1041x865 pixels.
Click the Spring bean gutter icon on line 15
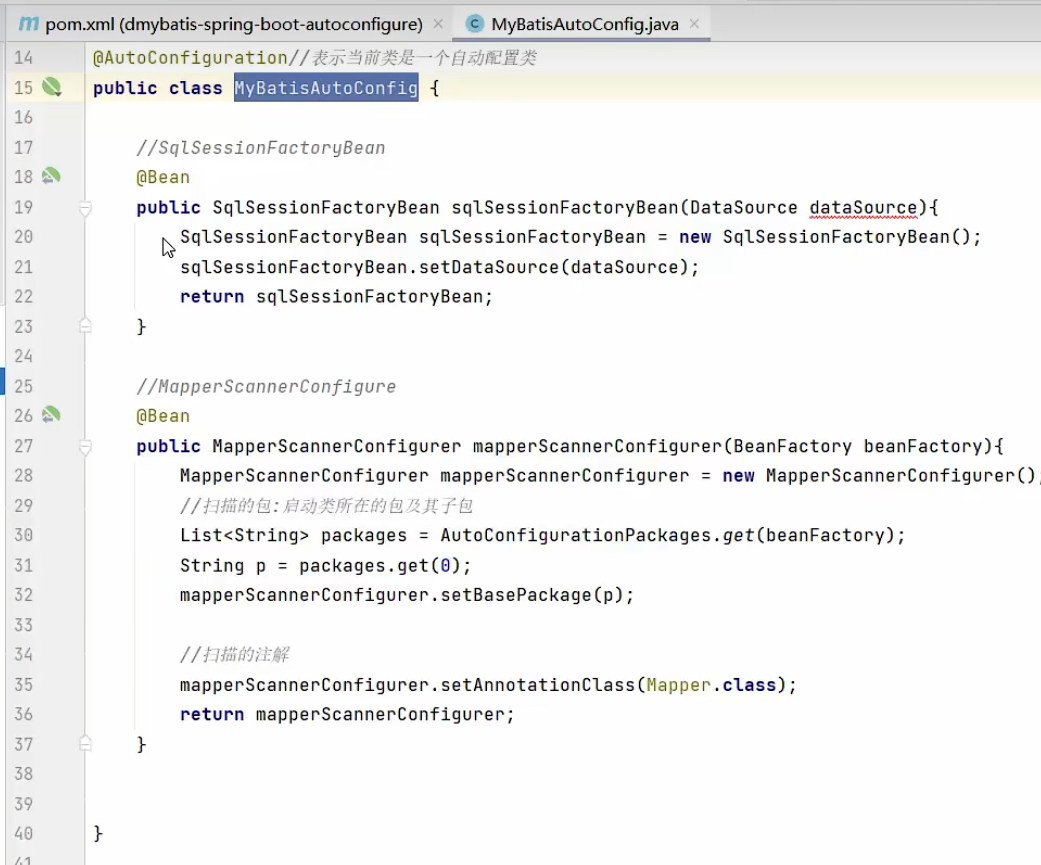pyautogui.click(x=51, y=88)
